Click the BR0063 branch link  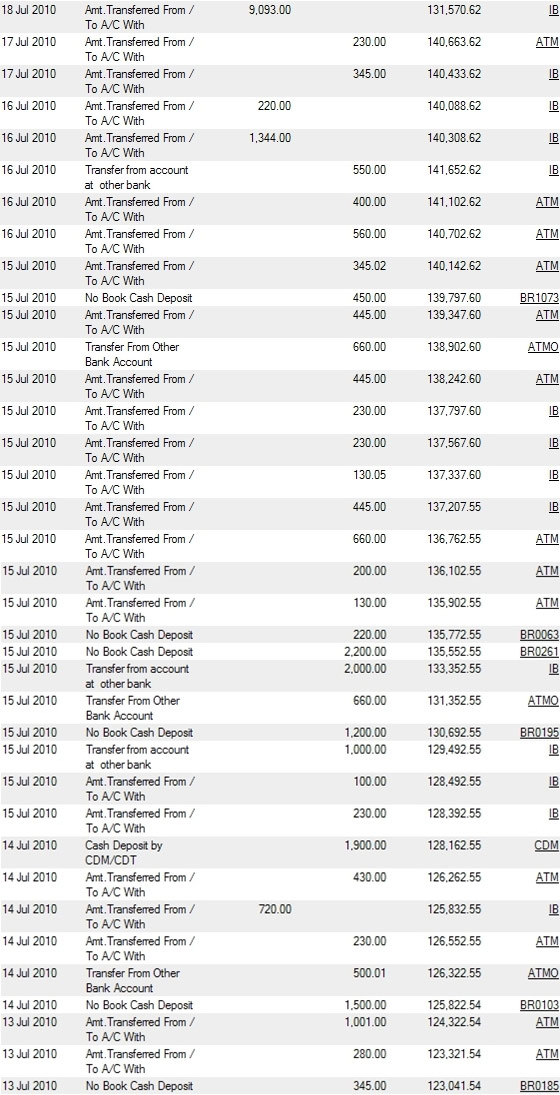(x=539, y=635)
